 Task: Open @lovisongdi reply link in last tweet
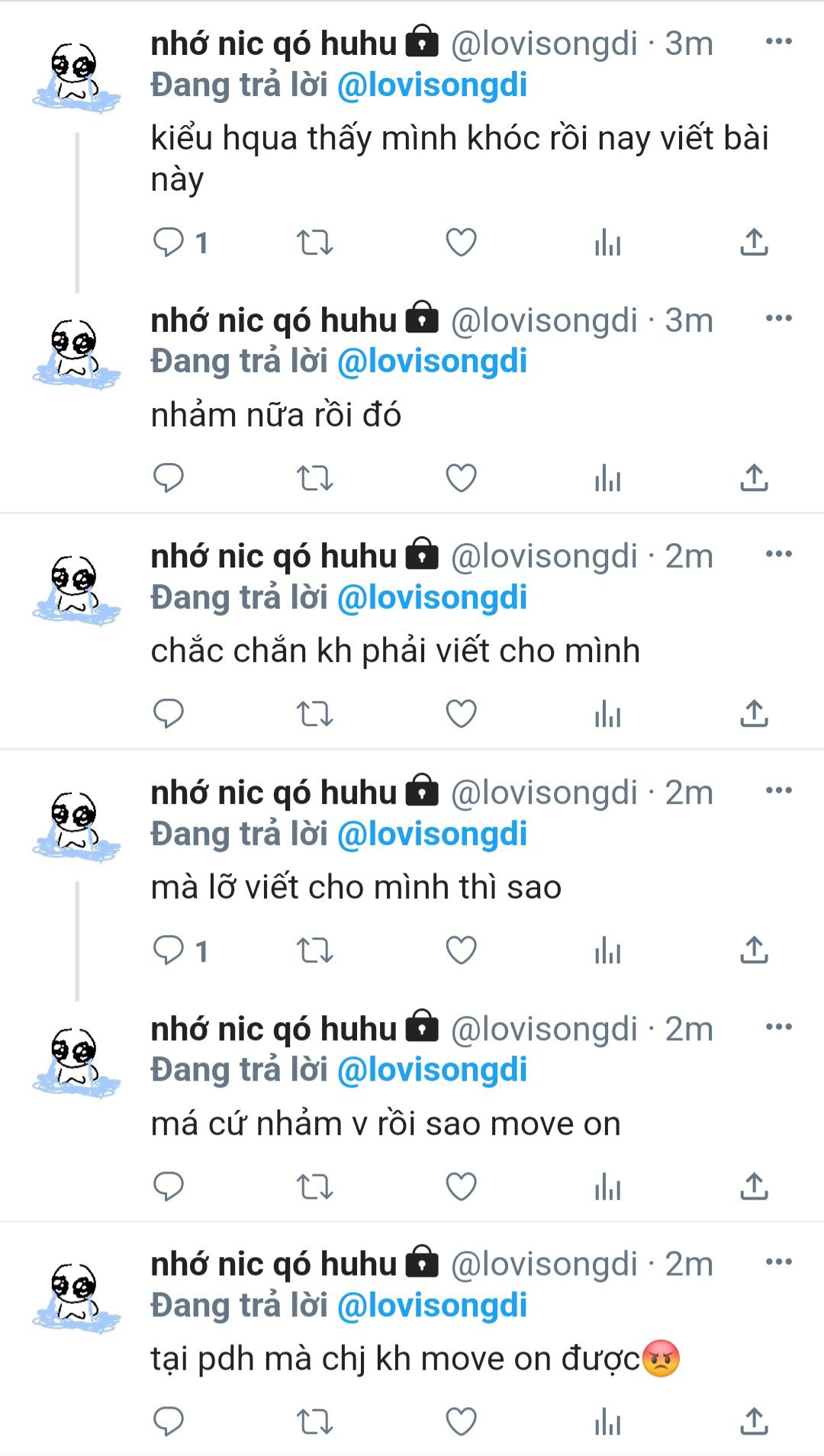tap(432, 1305)
